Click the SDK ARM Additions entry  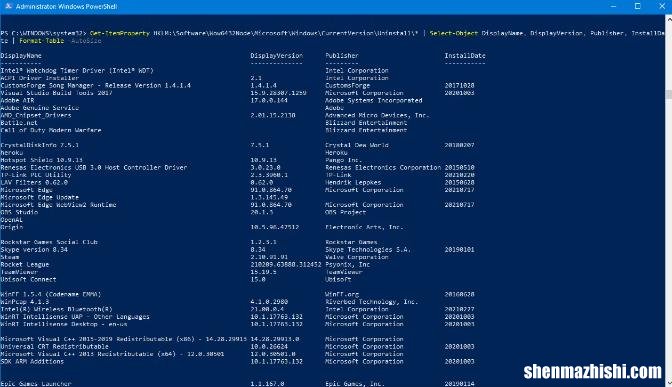tap(32, 362)
